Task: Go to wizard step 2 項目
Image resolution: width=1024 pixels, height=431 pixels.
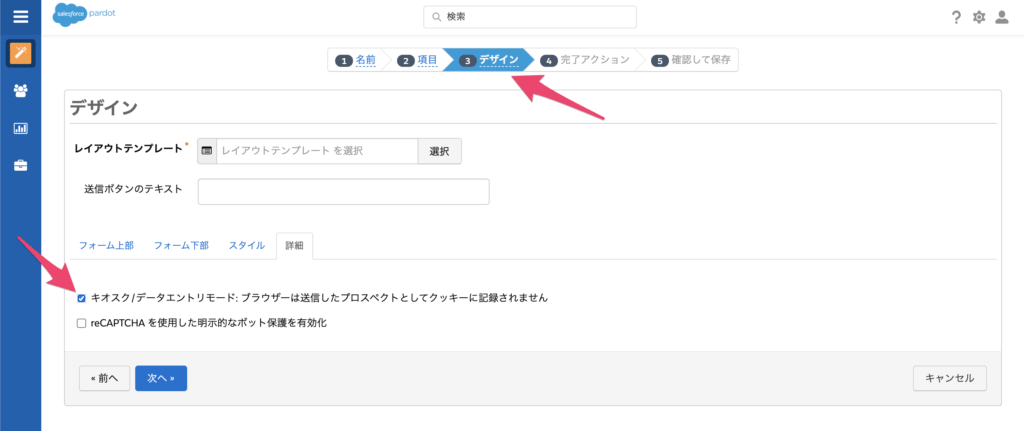Action: 418,60
